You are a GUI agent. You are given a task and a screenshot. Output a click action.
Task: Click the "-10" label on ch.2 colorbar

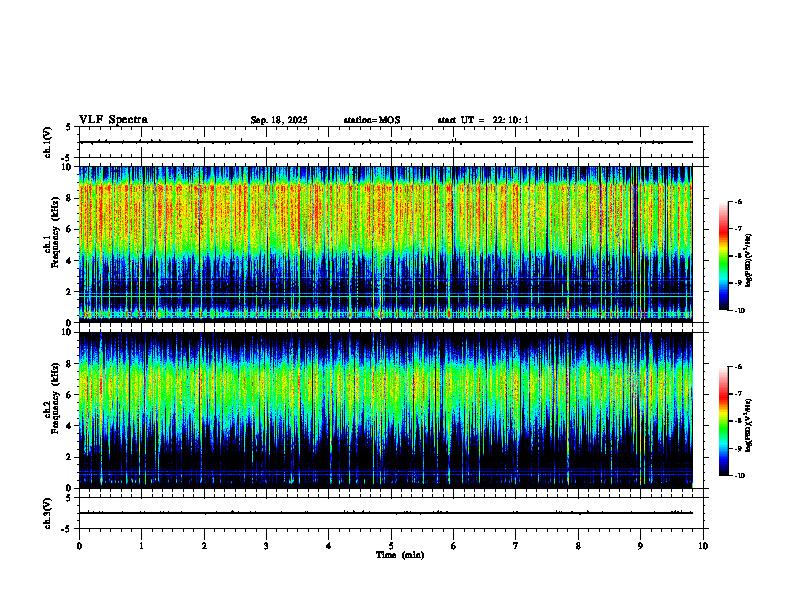pyautogui.click(x=738, y=475)
